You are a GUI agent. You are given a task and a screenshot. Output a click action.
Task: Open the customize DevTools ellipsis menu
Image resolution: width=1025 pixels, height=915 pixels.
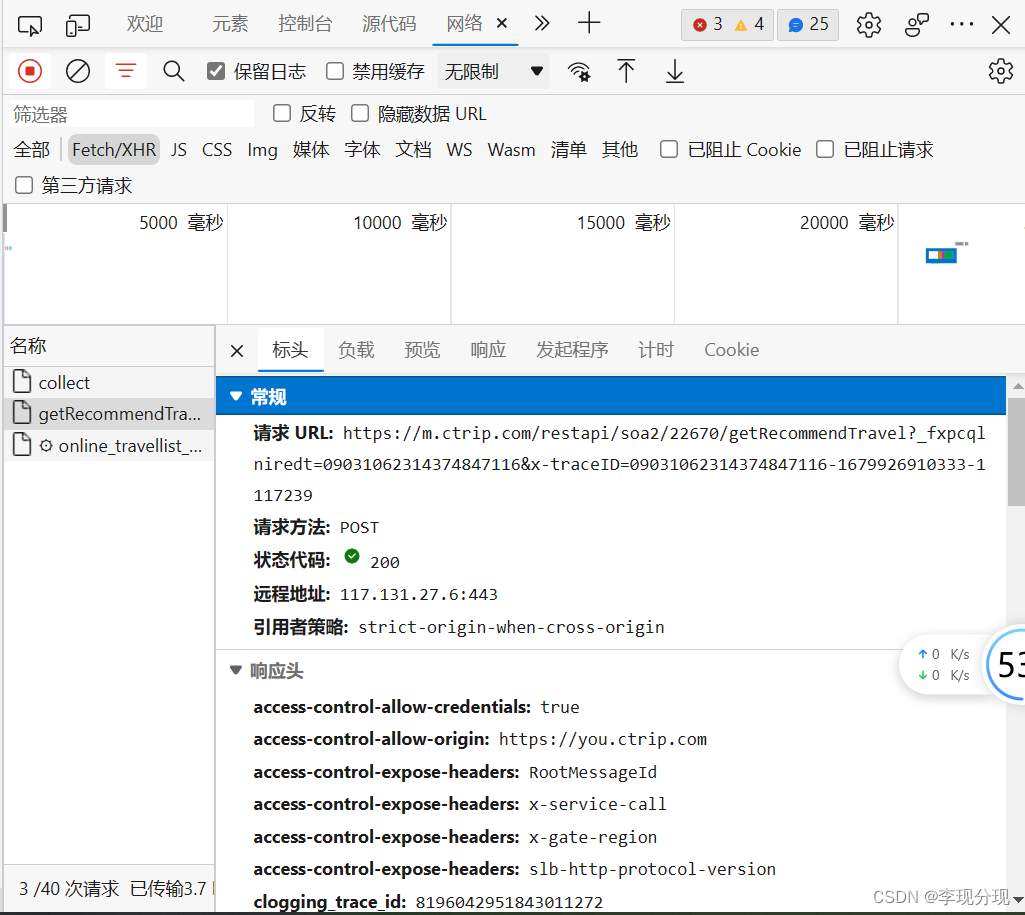[x=961, y=24]
